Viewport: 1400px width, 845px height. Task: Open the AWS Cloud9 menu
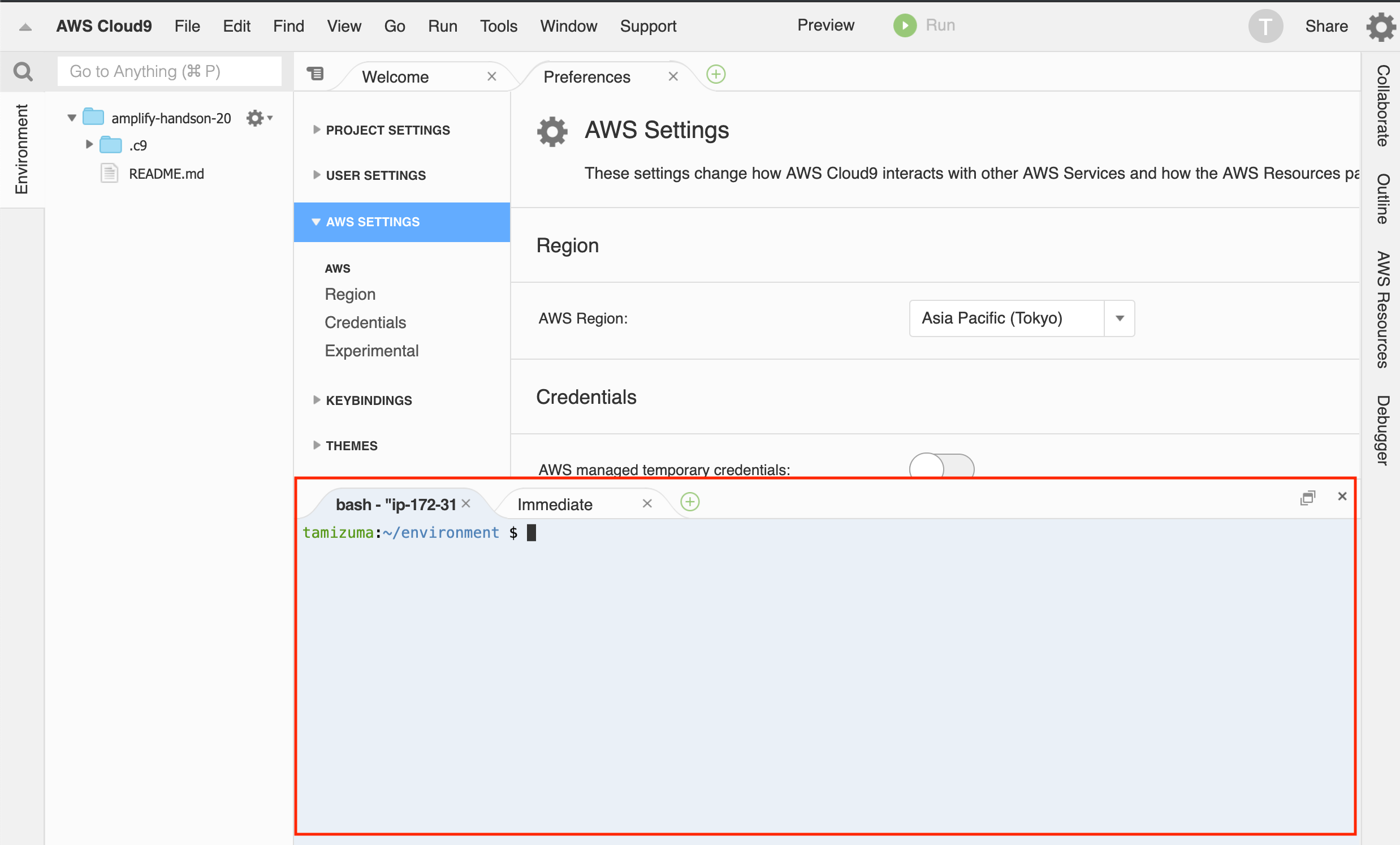tap(104, 26)
